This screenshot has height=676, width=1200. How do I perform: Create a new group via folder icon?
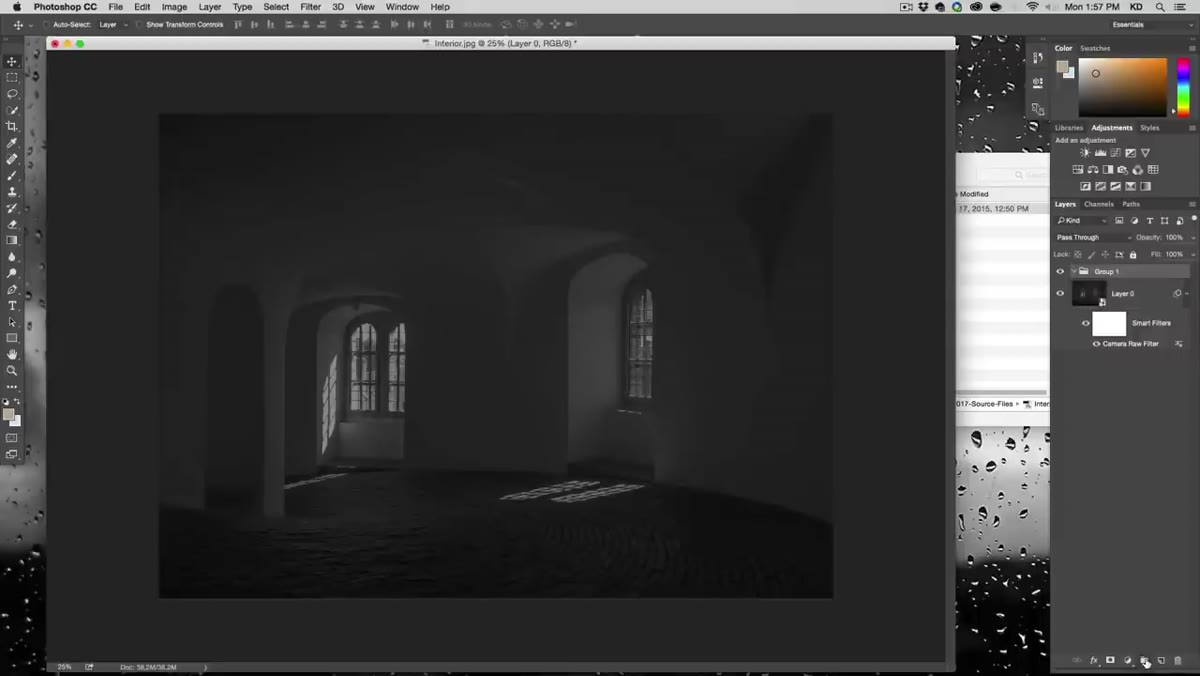(x=1144, y=661)
